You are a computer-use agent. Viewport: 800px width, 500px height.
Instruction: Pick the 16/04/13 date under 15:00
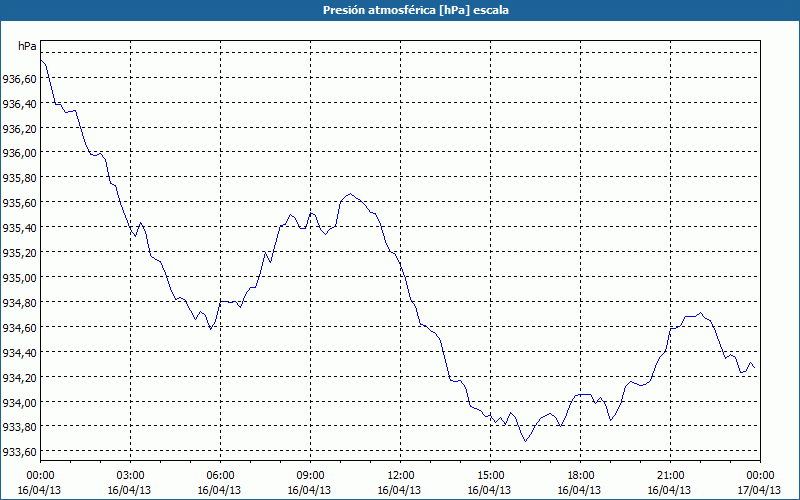click(489, 490)
